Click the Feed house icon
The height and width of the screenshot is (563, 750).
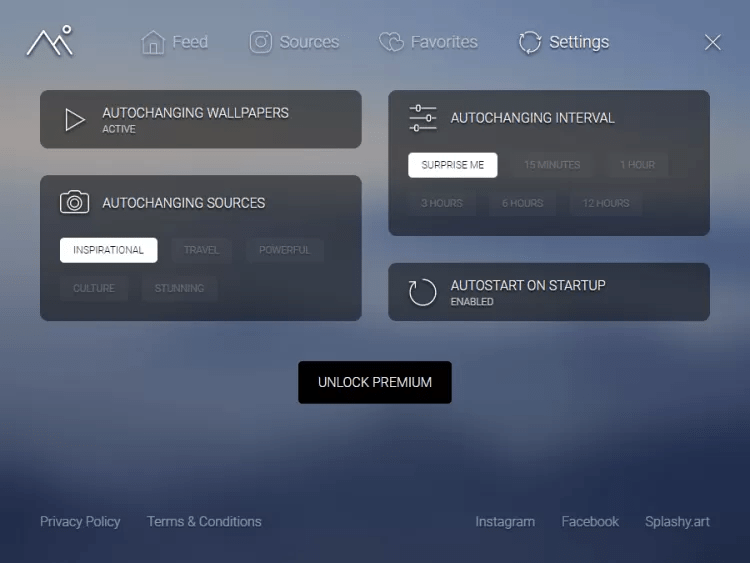coord(153,42)
